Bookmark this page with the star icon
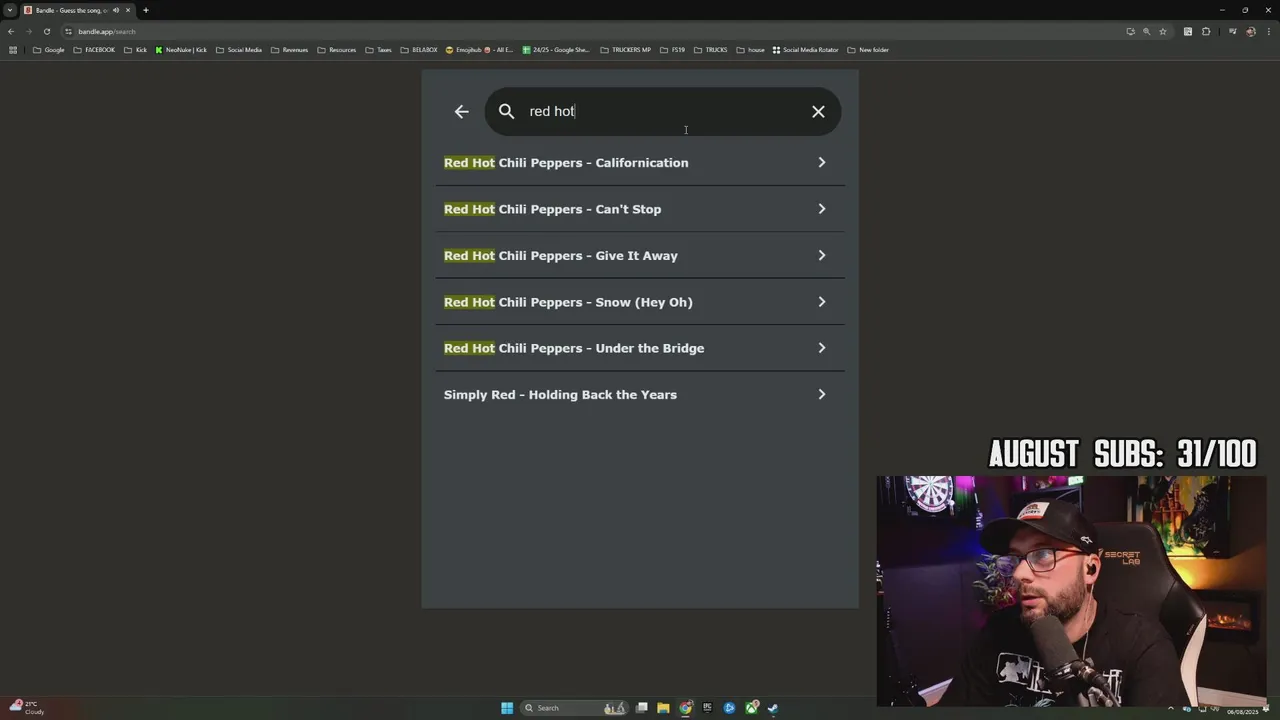 pyautogui.click(x=1162, y=31)
